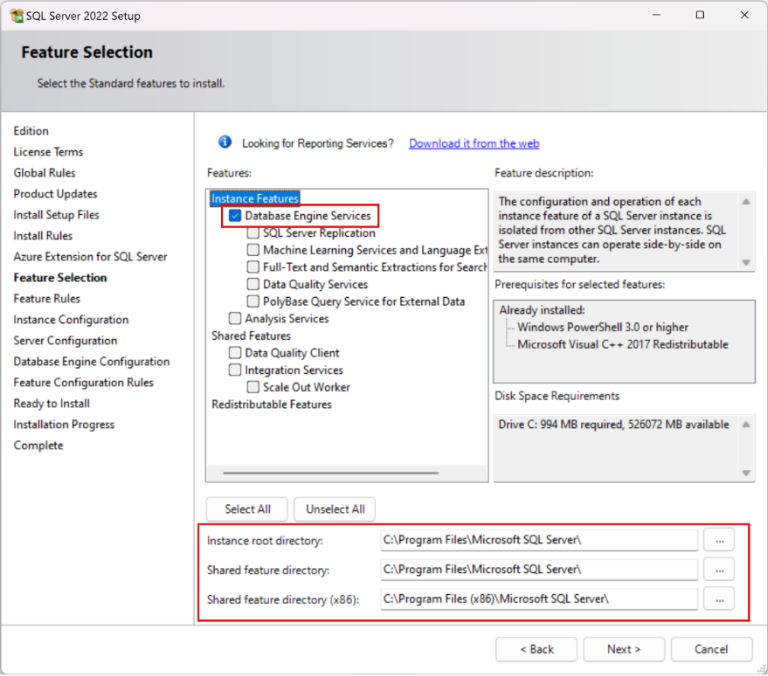Click the disk space panel scroll down arrow

[746, 473]
